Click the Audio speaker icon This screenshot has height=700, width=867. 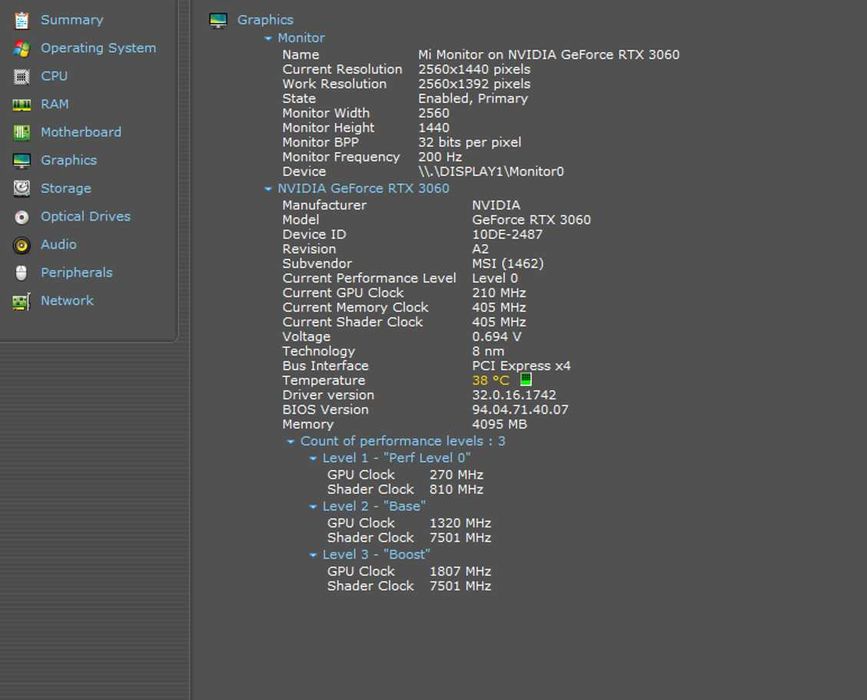pos(22,245)
